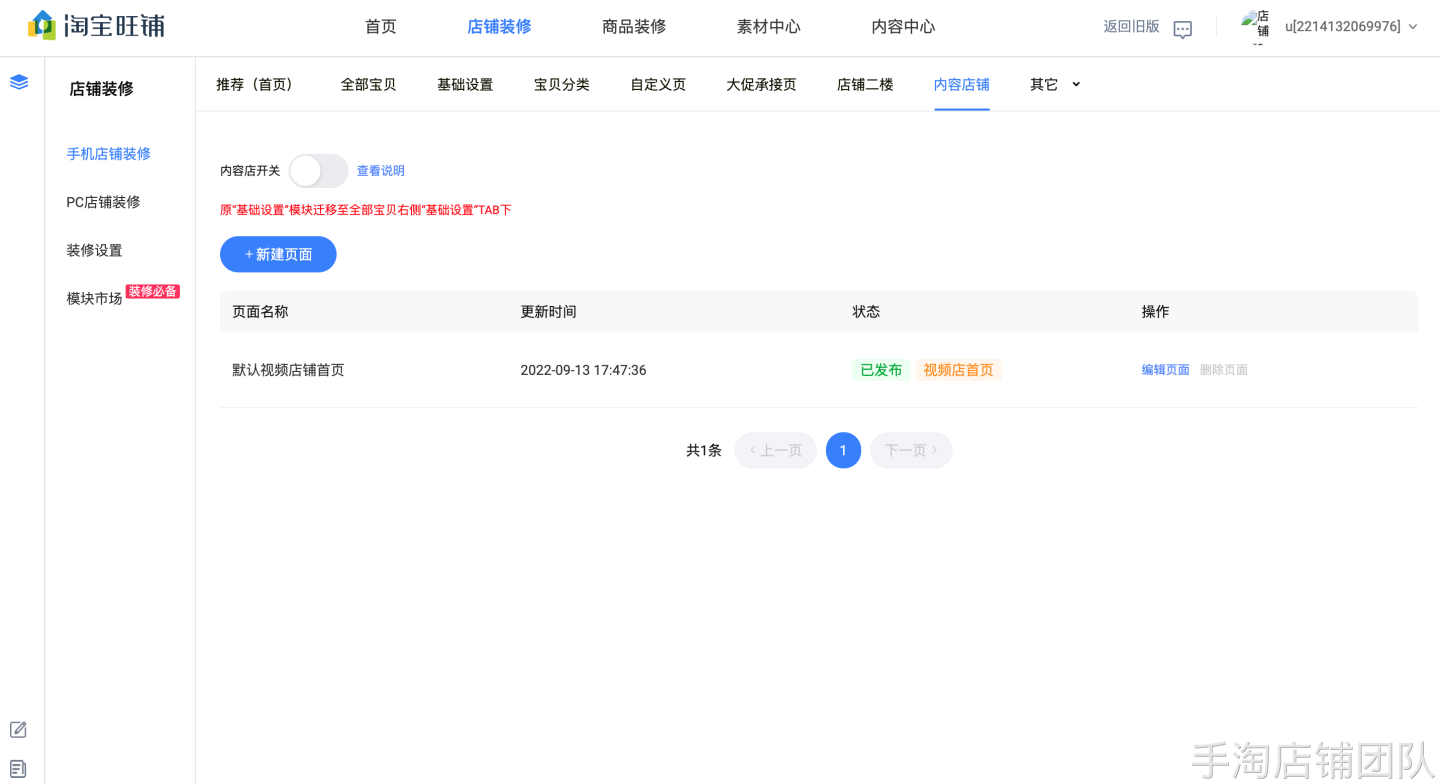Switch to 宝贝分类 tab

pyautogui.click(x=562, y=84)
